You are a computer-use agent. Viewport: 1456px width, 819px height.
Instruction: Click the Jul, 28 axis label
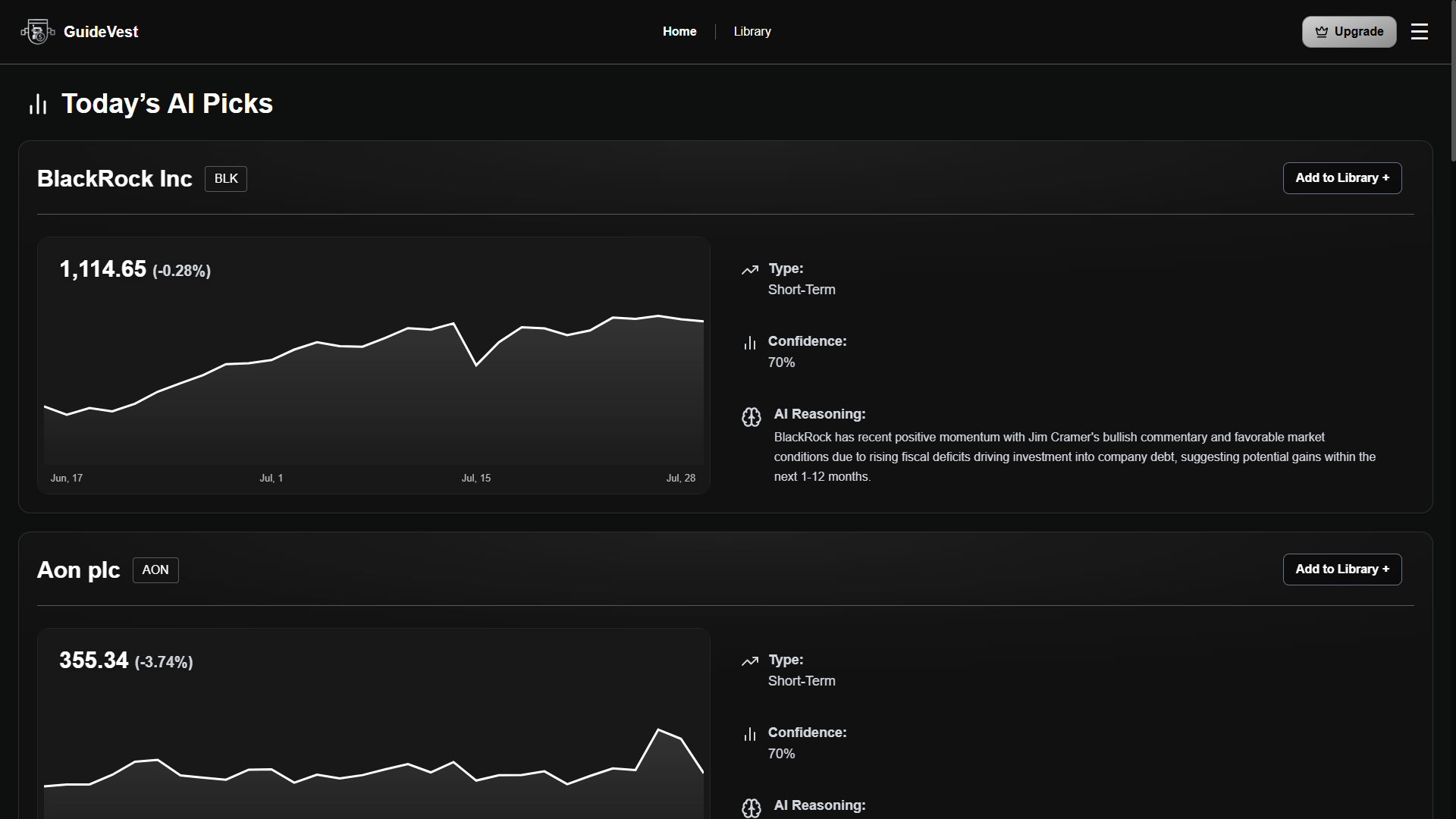681,479
